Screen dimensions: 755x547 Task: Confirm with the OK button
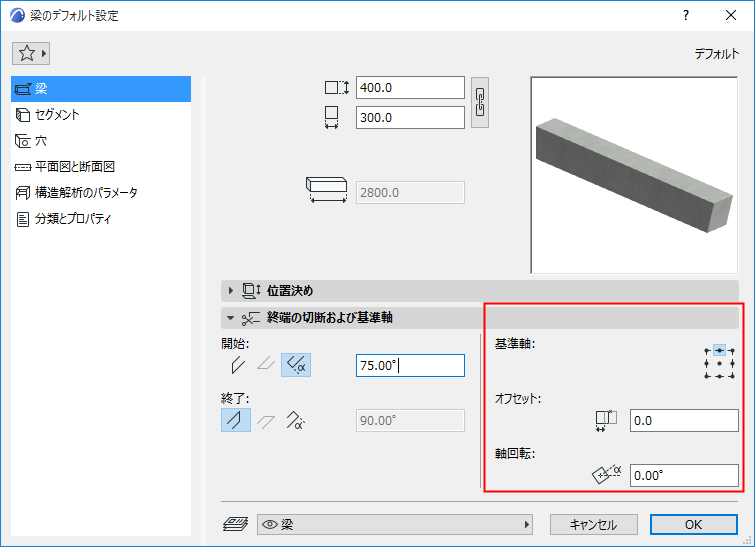pos(693,524)
